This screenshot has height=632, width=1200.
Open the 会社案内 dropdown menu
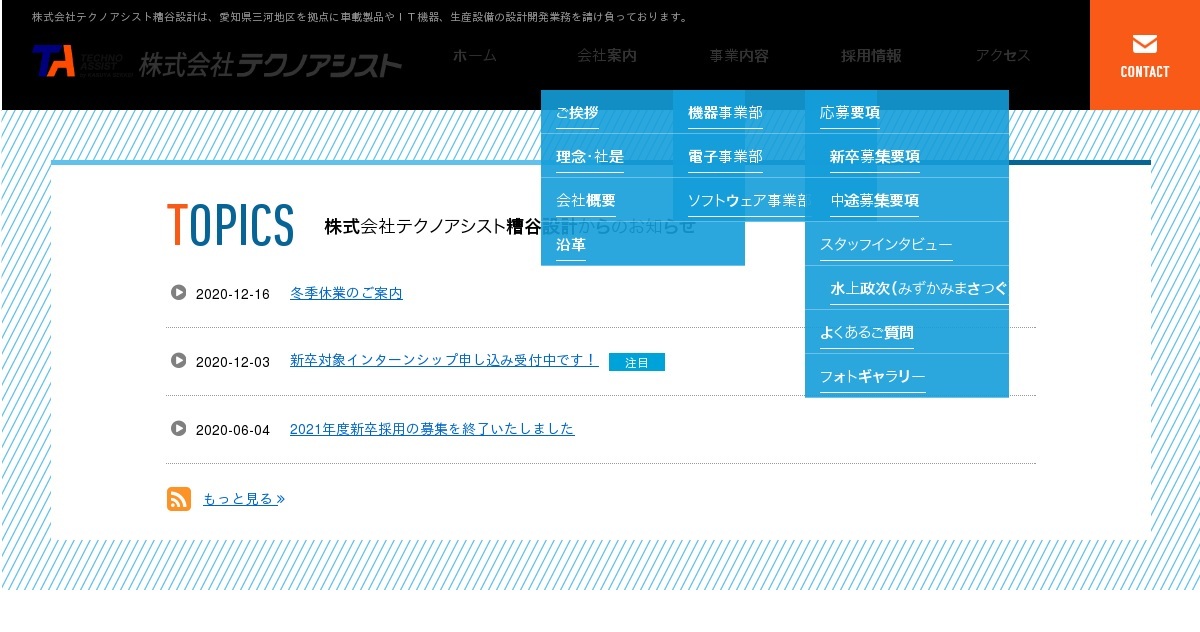608,57
